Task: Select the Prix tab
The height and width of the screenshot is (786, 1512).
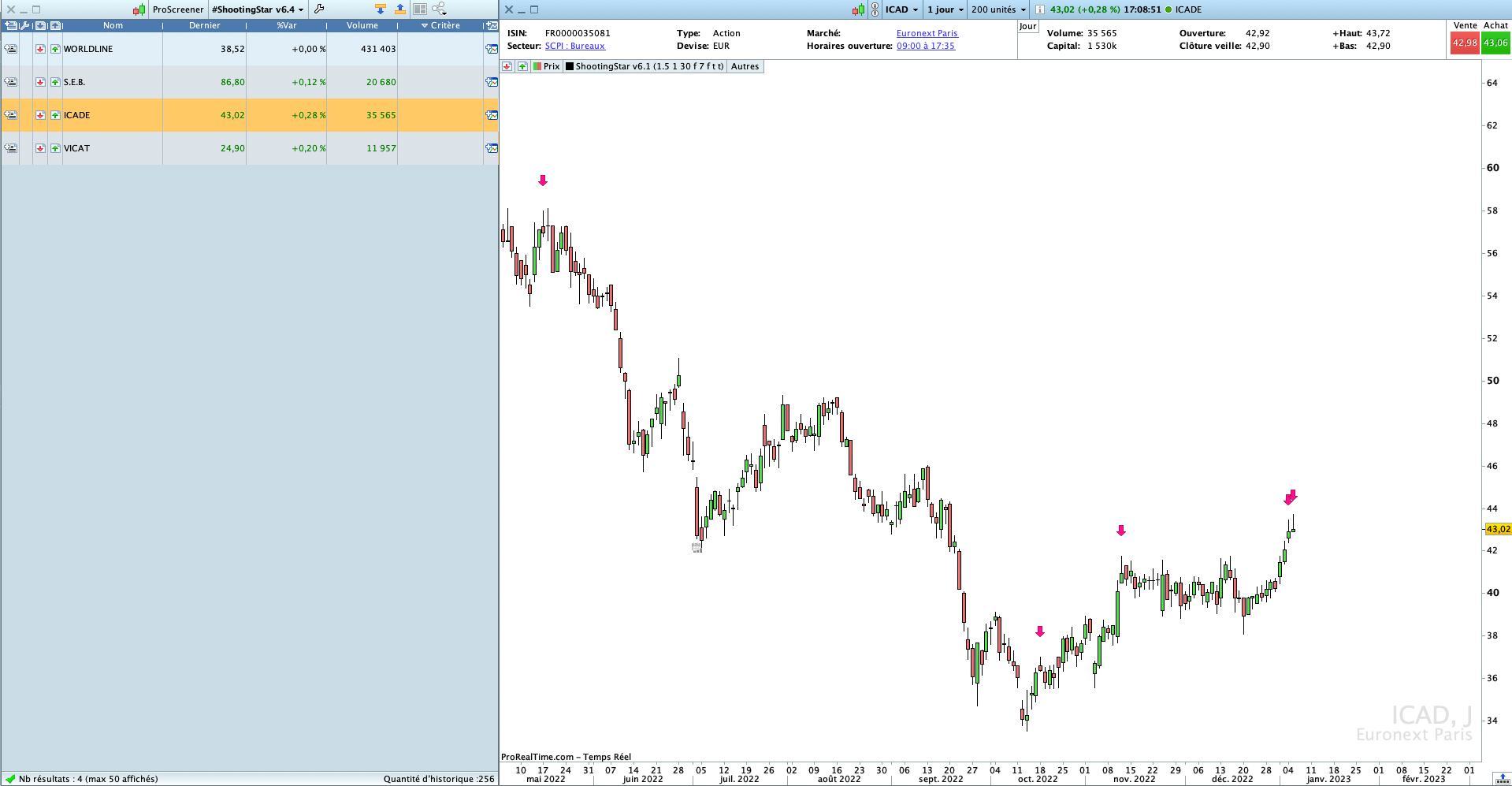Action: point(547,66)
